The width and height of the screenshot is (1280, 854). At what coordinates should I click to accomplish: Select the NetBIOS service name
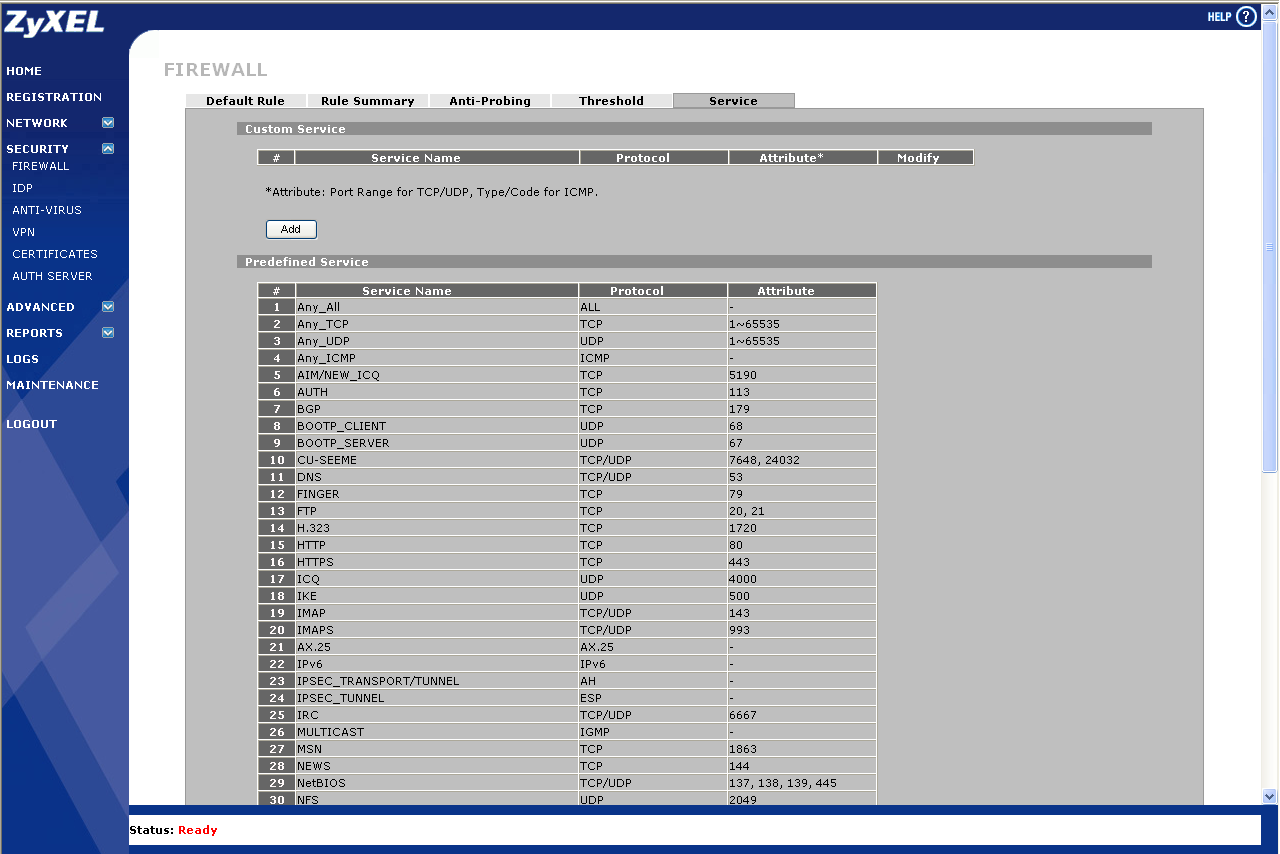click(321, 783)
